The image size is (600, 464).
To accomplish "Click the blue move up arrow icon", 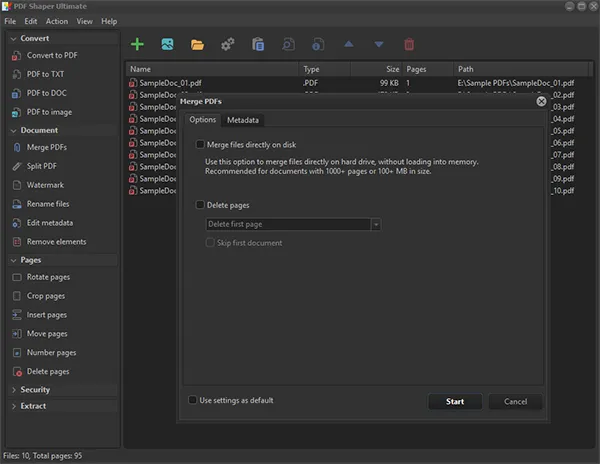I will [x=348, y=44].
